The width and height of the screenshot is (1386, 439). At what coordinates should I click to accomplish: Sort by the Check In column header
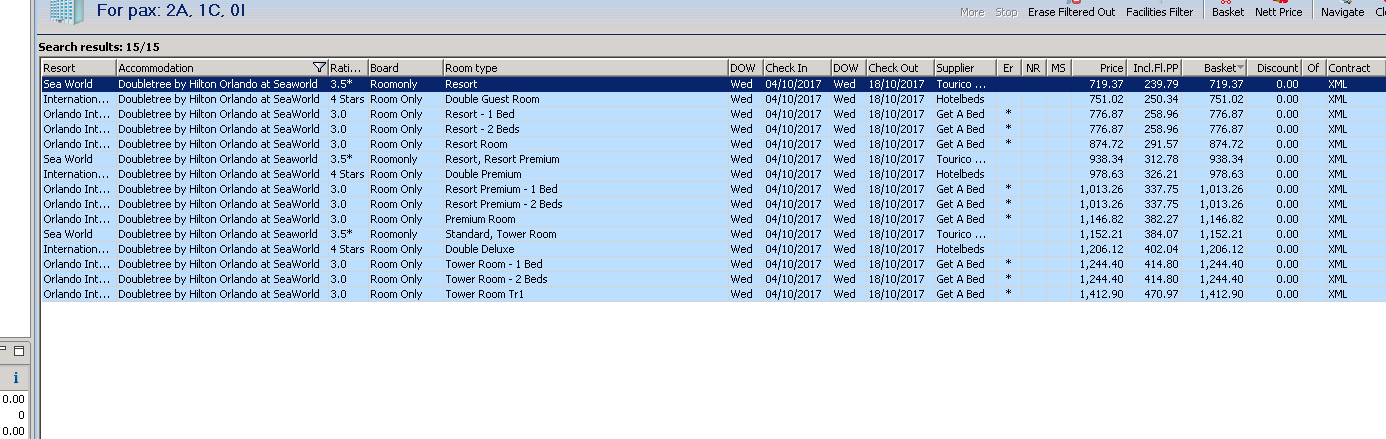tap(796, 68)
